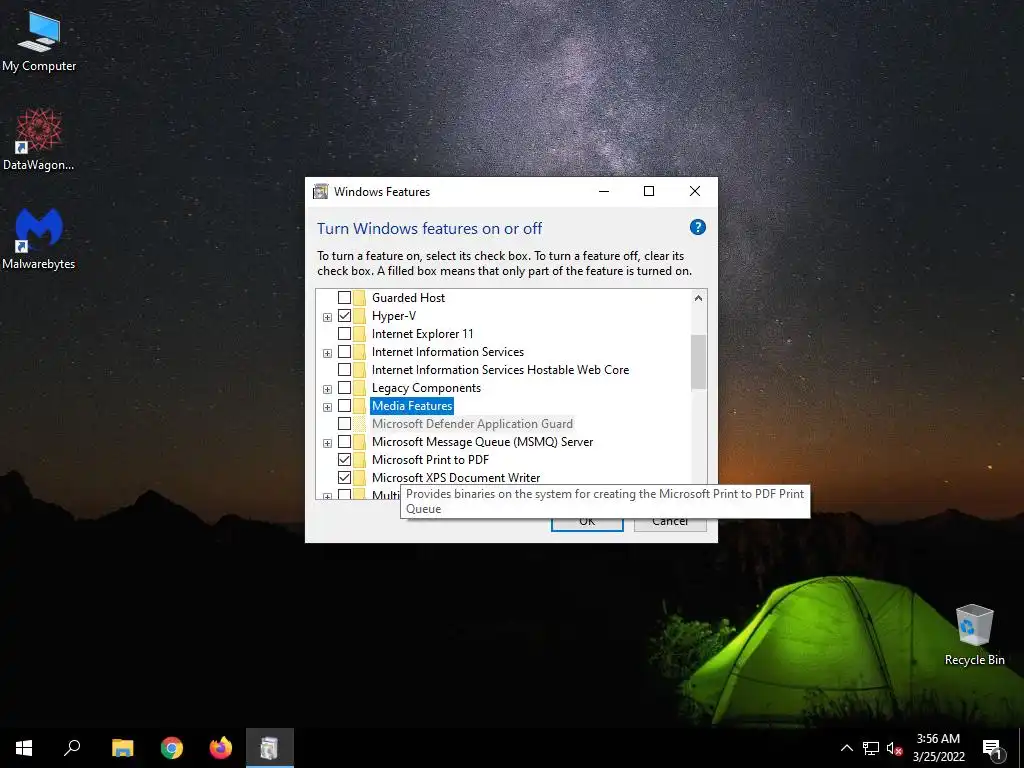Viewport: 1024px width, 768px height.
Task: Open the Windows Start menu
Action: point(24,748)
